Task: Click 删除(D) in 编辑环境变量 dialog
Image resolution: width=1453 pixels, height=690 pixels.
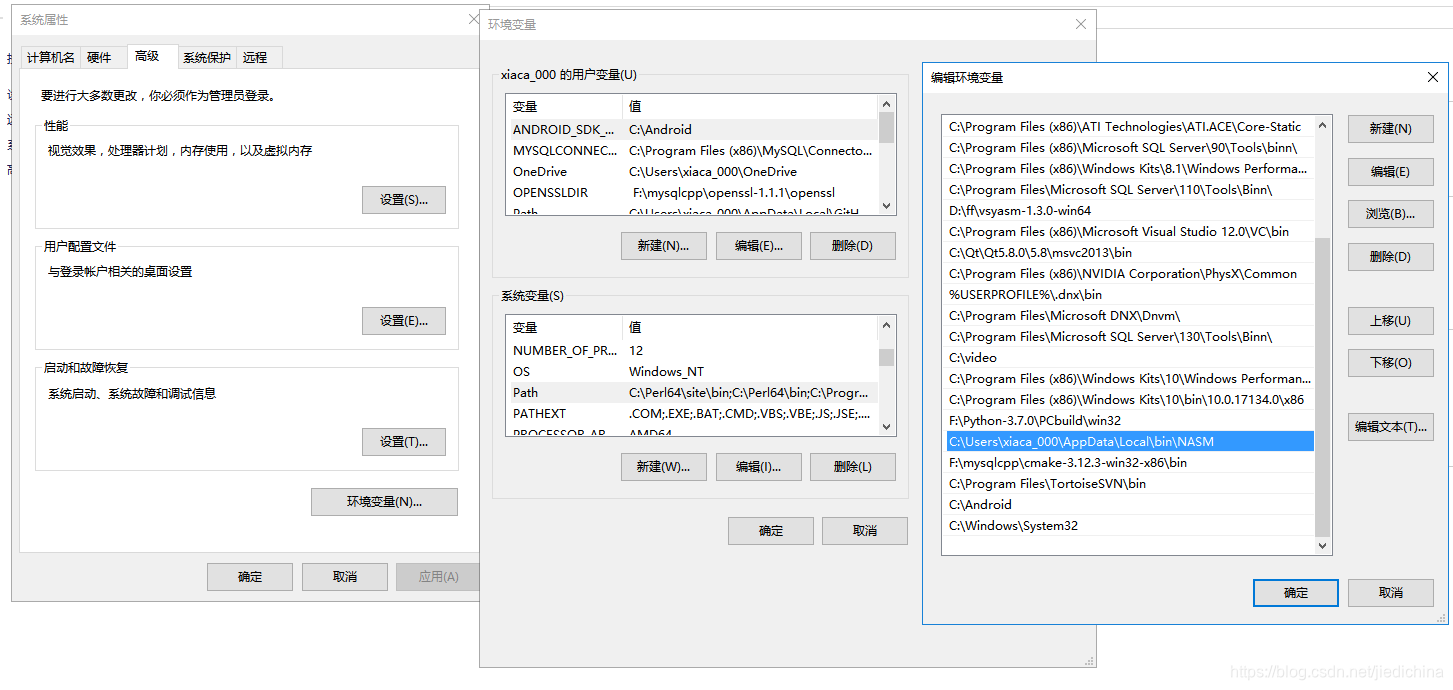Action: pos(1391,257)
